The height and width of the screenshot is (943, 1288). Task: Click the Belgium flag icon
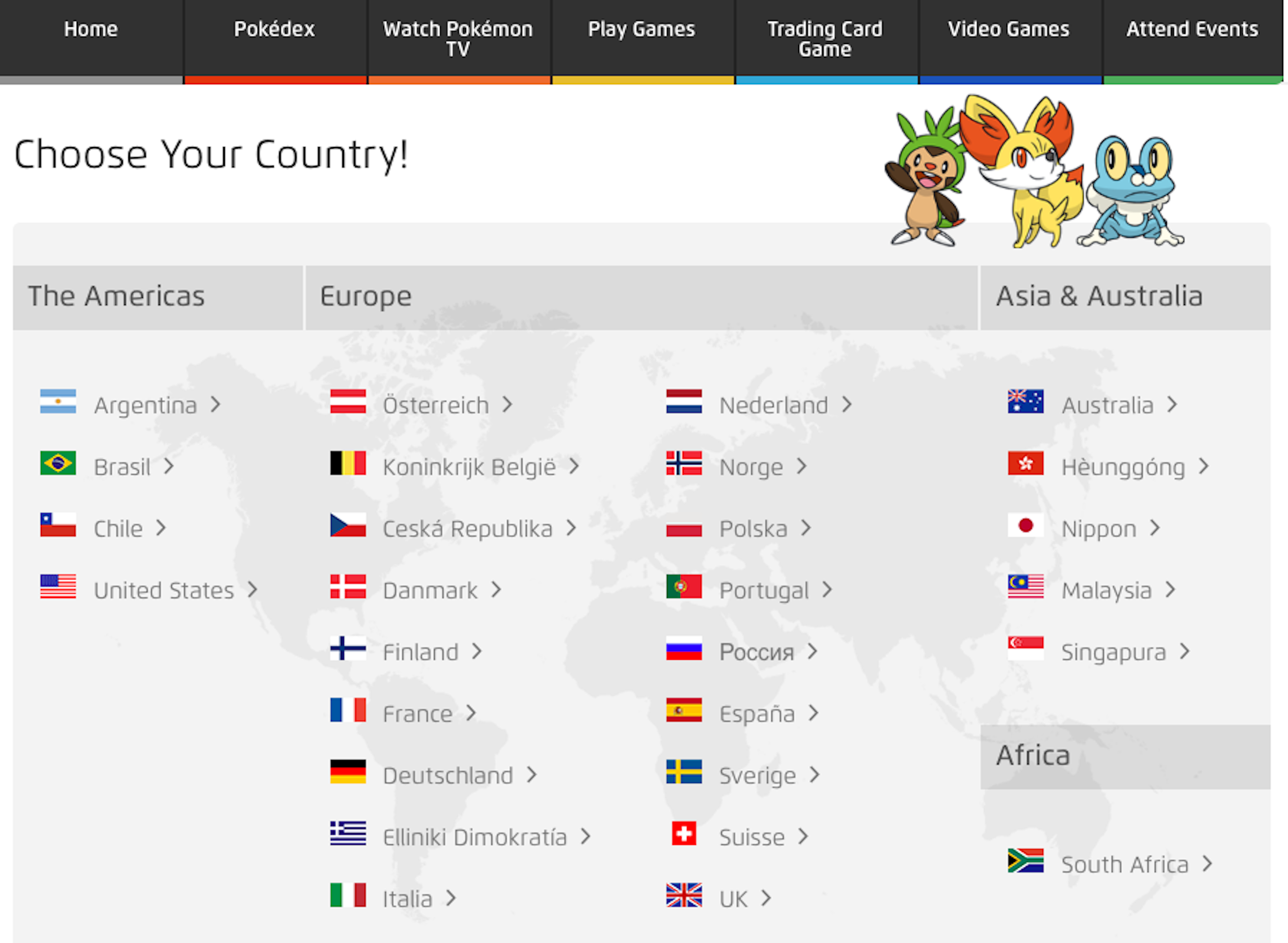tap(348, 463)
